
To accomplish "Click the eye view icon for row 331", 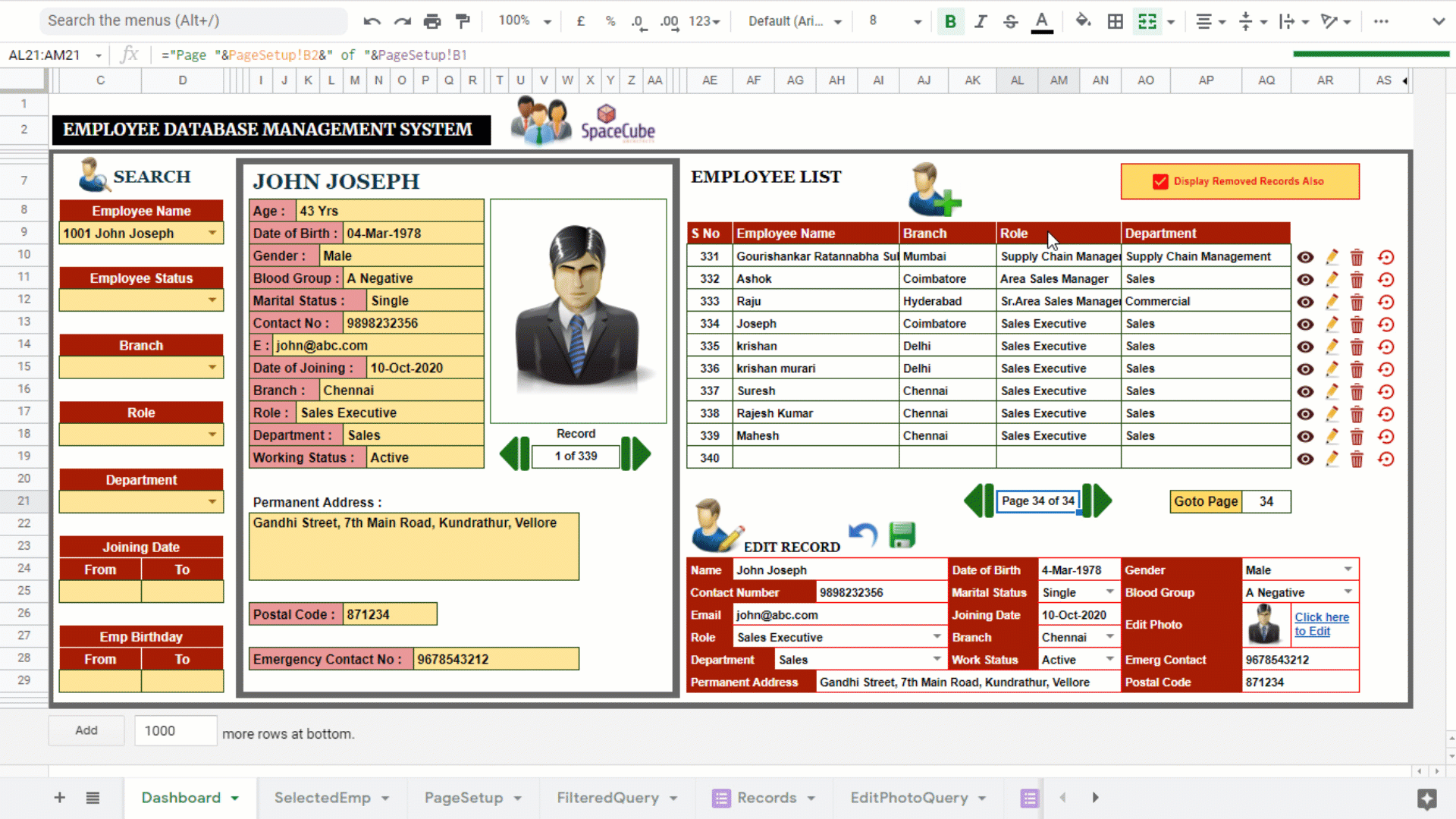I will 1304,257.
